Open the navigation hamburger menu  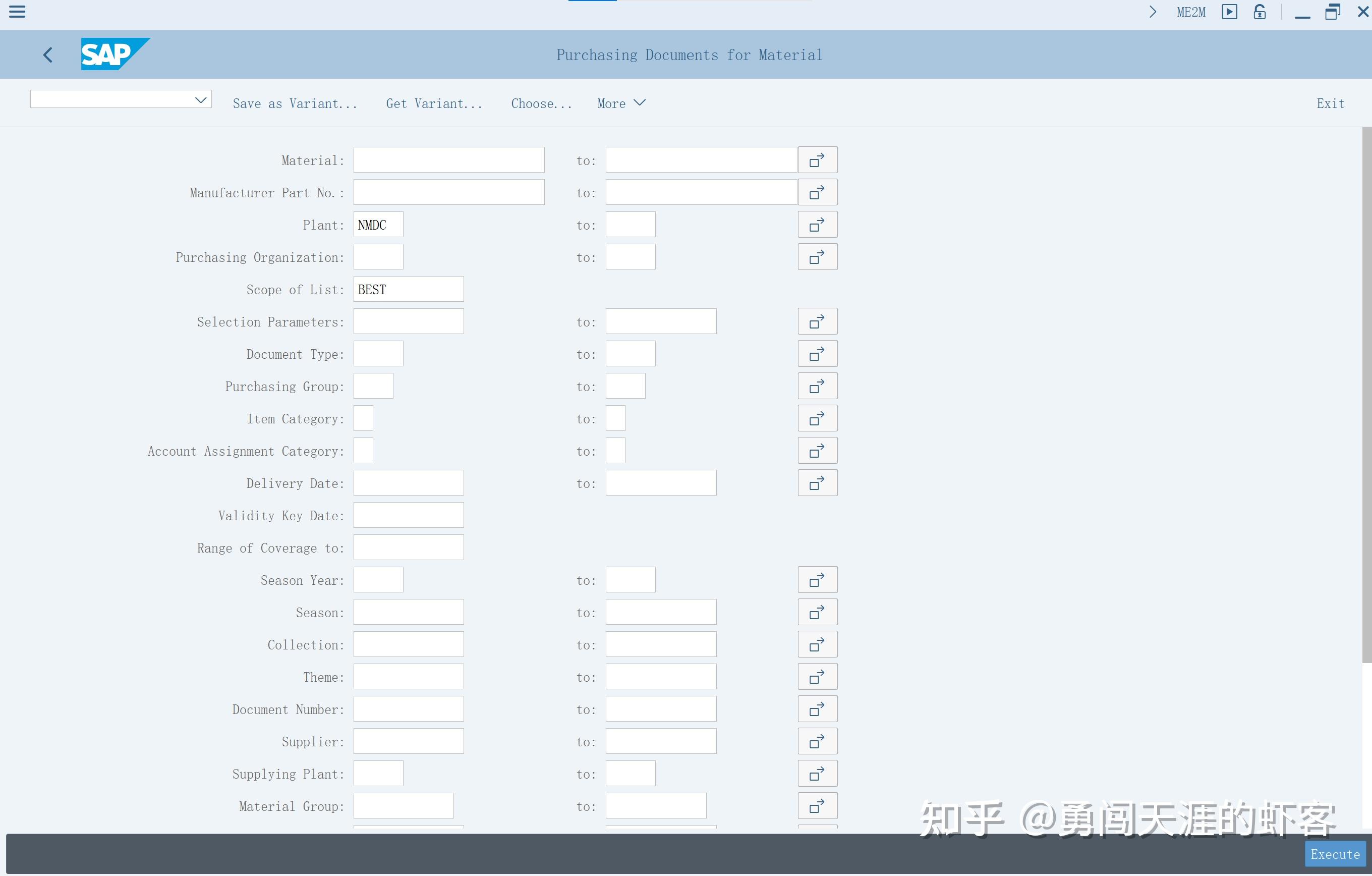pyautogui.click(x=17, y=12)
